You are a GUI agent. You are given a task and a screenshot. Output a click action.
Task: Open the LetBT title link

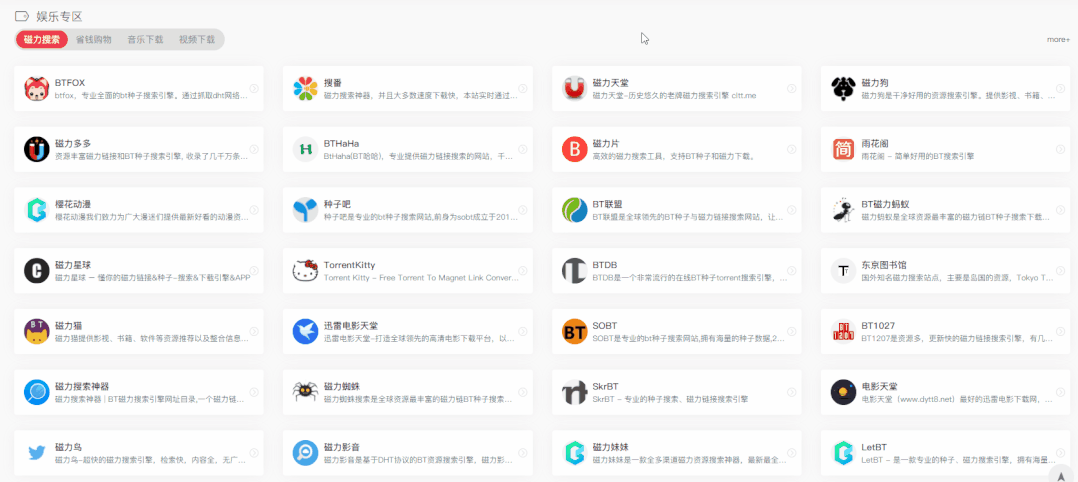(x=874, y=446)
